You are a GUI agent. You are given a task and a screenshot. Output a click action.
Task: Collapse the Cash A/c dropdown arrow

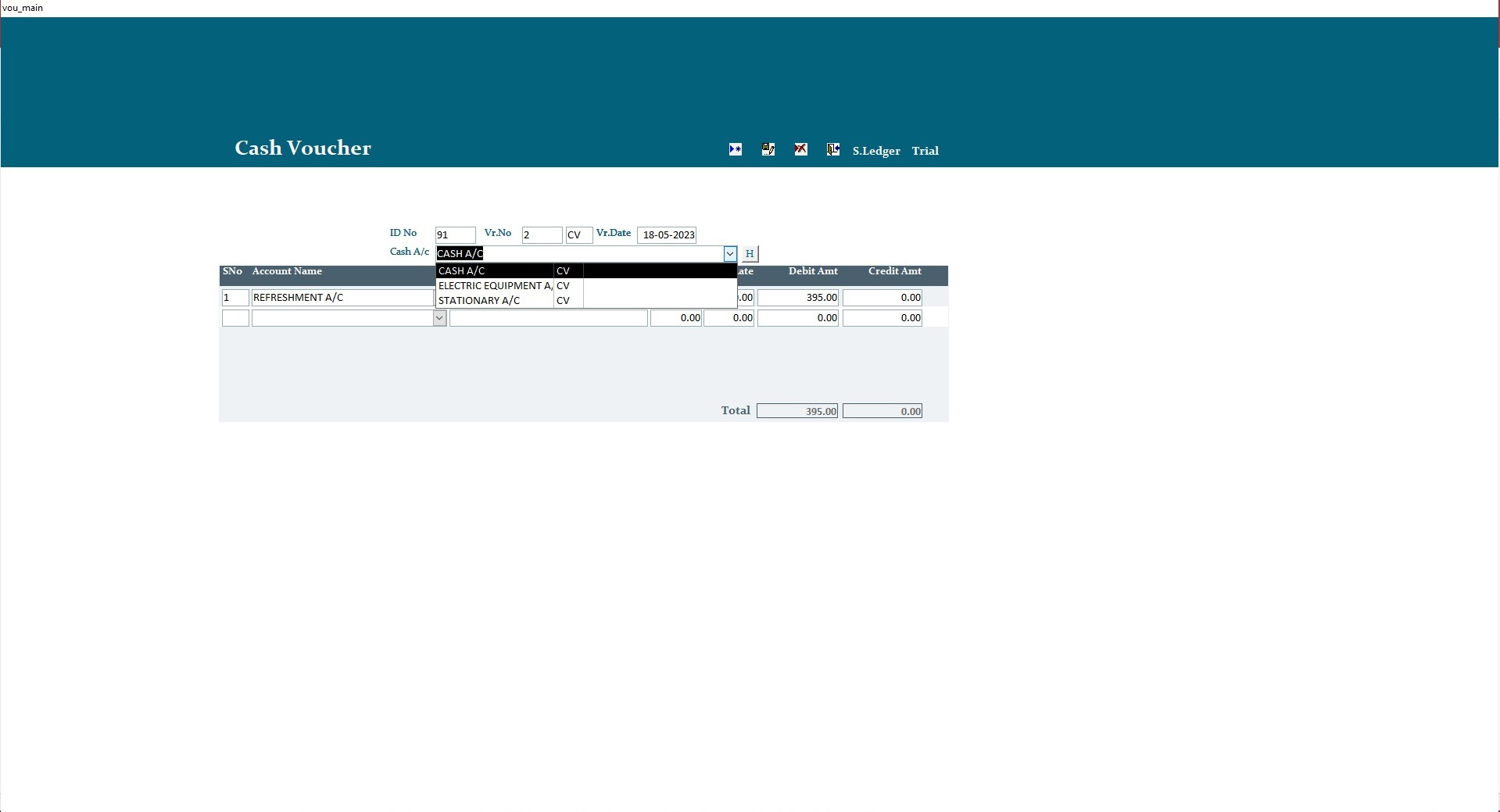[x=730, y=254]
